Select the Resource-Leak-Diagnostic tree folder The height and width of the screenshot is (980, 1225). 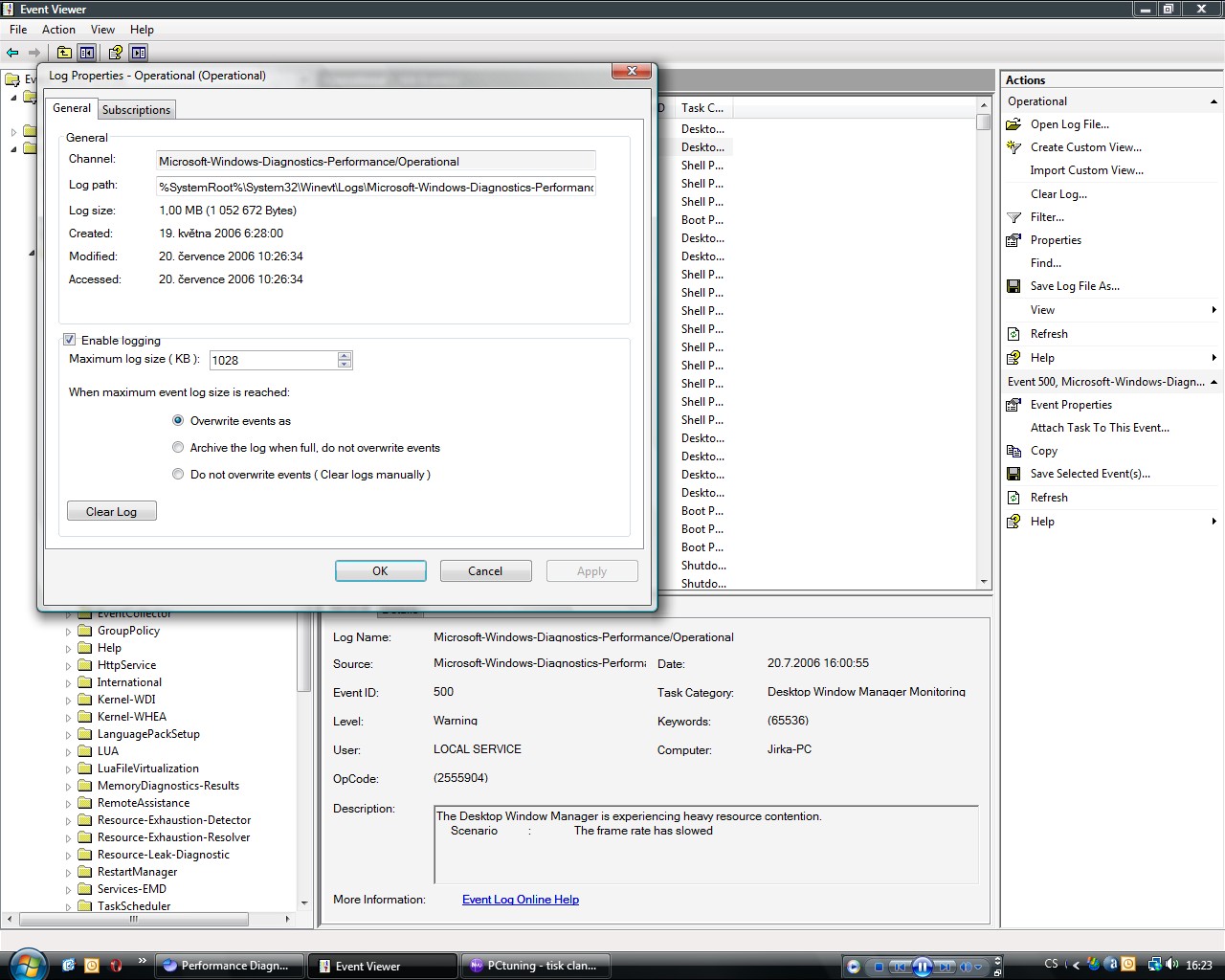163,855
